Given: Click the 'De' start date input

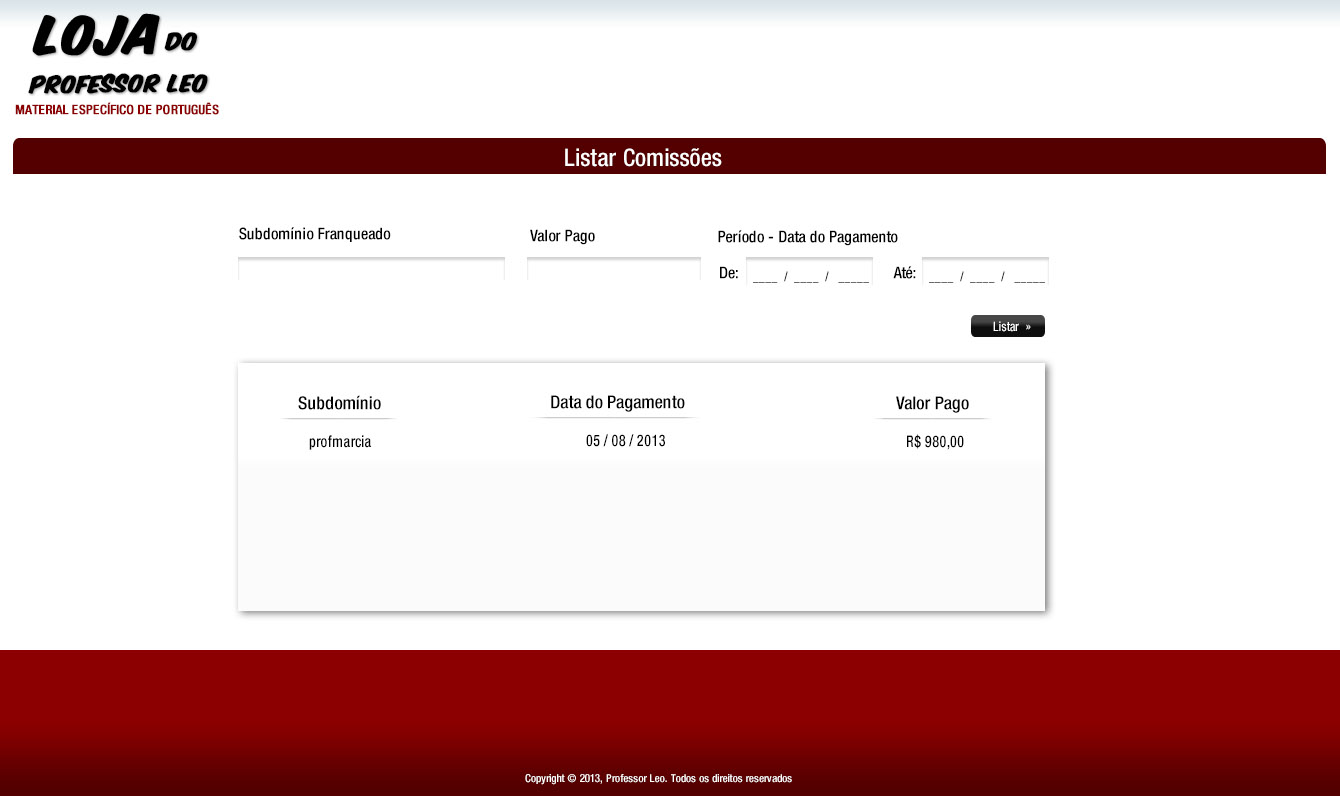Looking at the screenshot, I should [x=809, y=272].
